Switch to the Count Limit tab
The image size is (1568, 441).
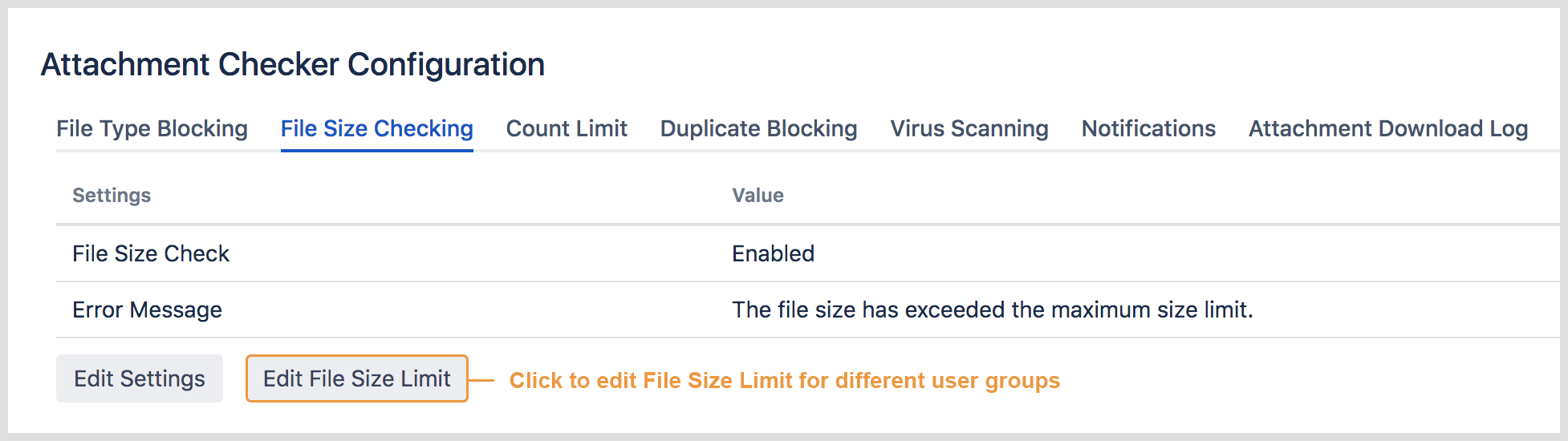point(567,128)
